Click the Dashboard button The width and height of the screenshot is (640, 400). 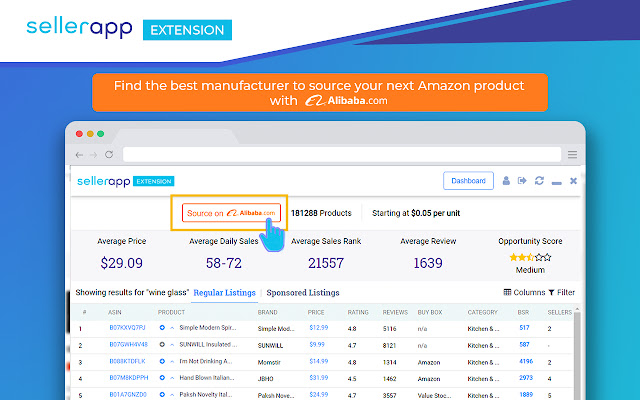tap(468, 180)
